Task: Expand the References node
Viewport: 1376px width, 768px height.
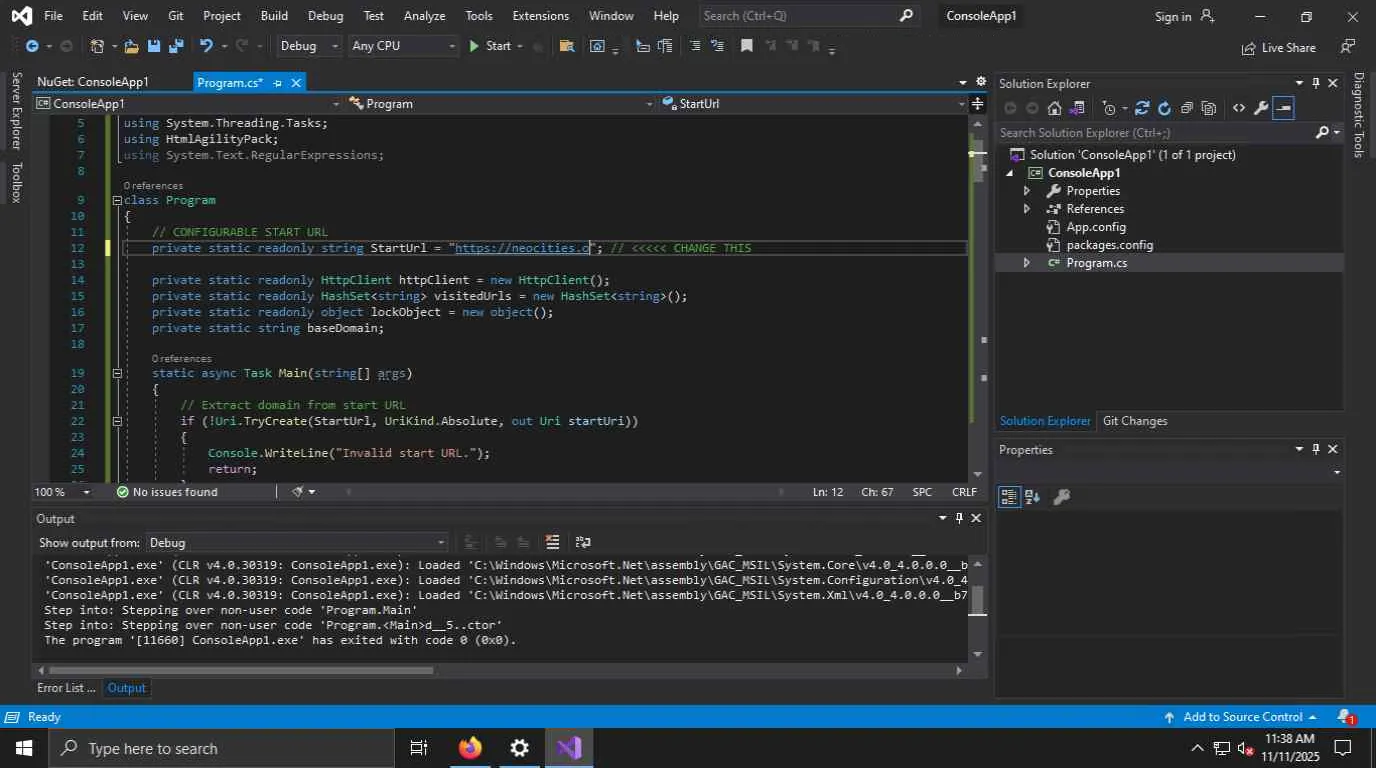Action: (x=1026, y=209)
